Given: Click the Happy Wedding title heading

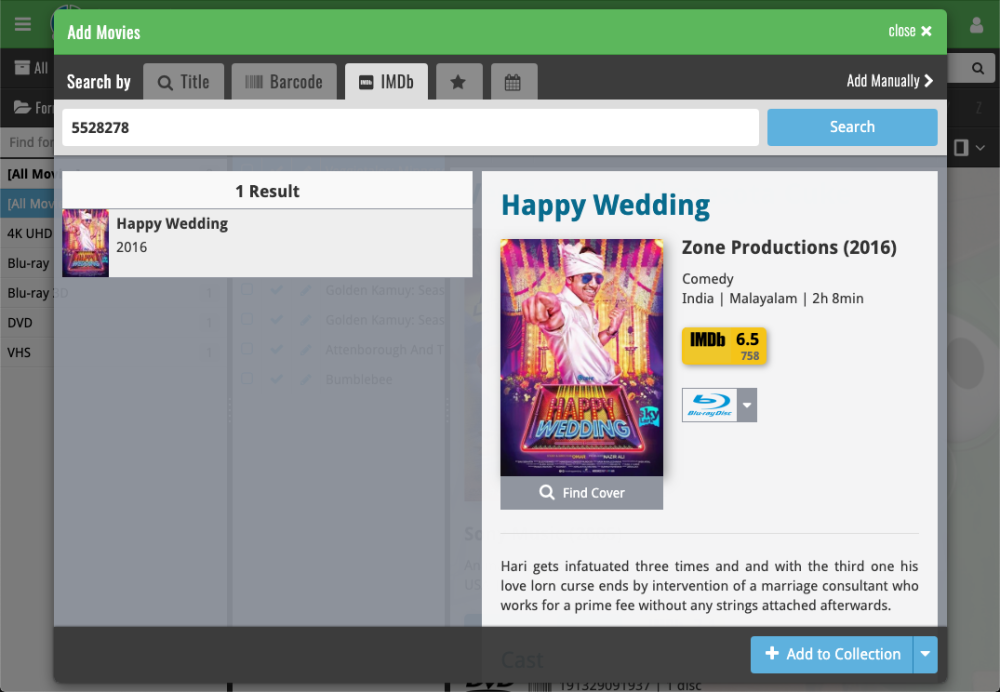Looking at the screenshot, I should click(605, 206).
